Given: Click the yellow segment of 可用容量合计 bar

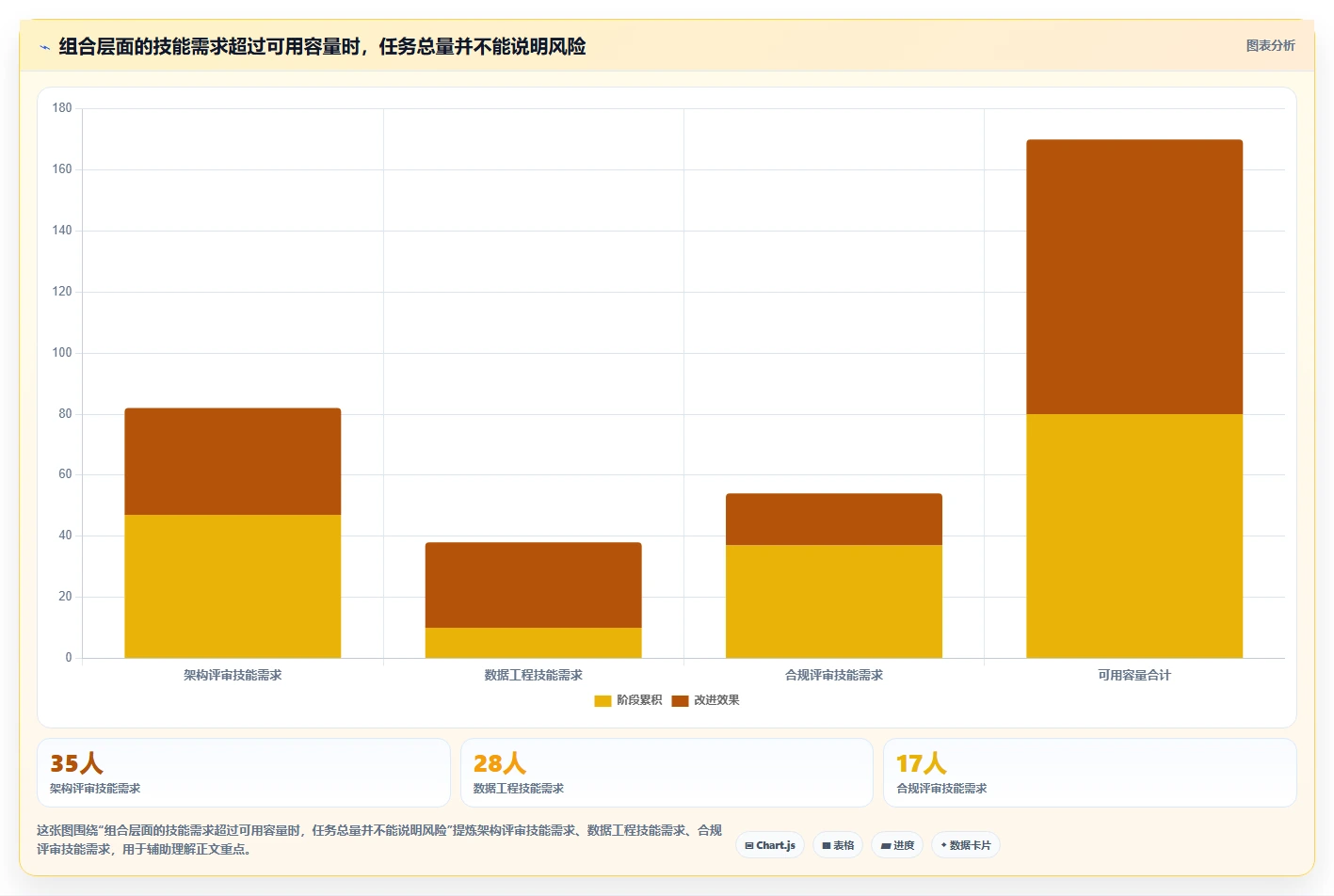Looking at the screenshot, I should point(1134,536).
